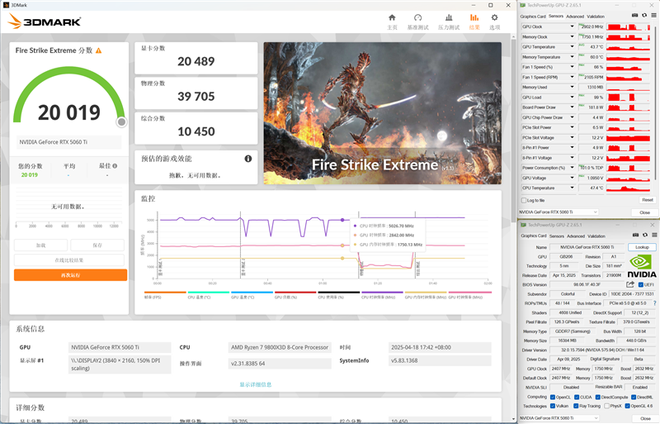Click the BIOS Version share/export icon
The width and height of the screenshot is (660, 424).
tap(630, 285)
